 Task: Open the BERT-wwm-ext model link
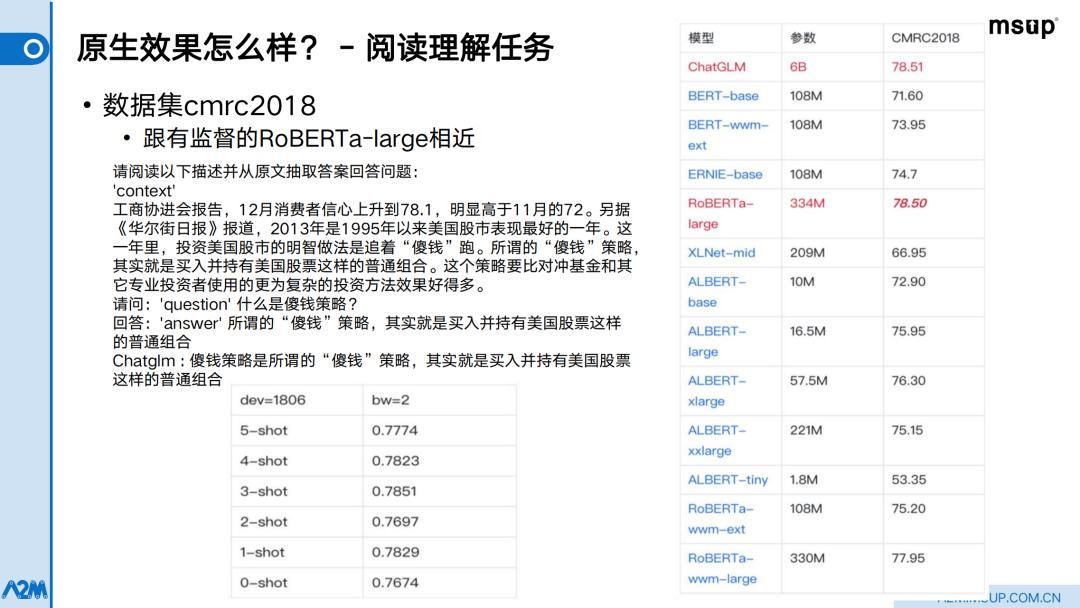click(728, 135)
